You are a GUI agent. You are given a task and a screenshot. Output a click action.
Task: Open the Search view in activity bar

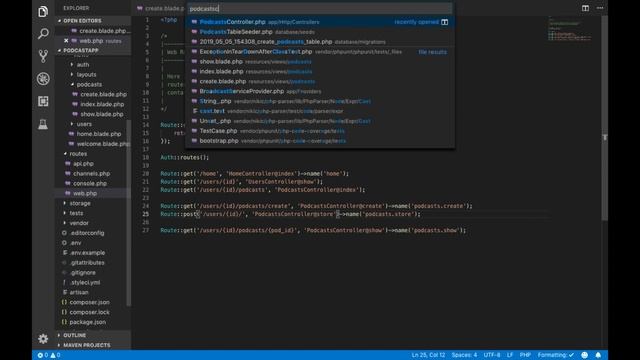(x=43, y=33)
